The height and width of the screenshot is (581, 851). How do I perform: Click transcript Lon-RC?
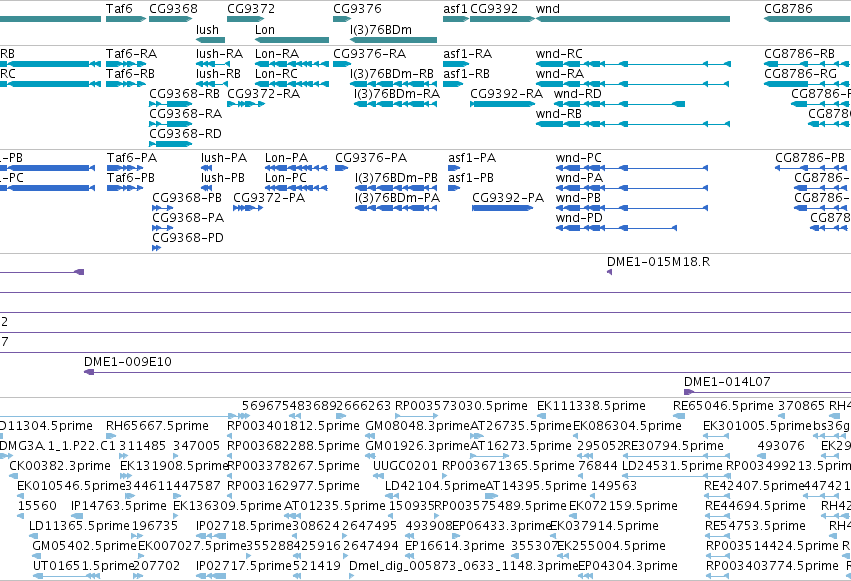[x=276, y=74]
